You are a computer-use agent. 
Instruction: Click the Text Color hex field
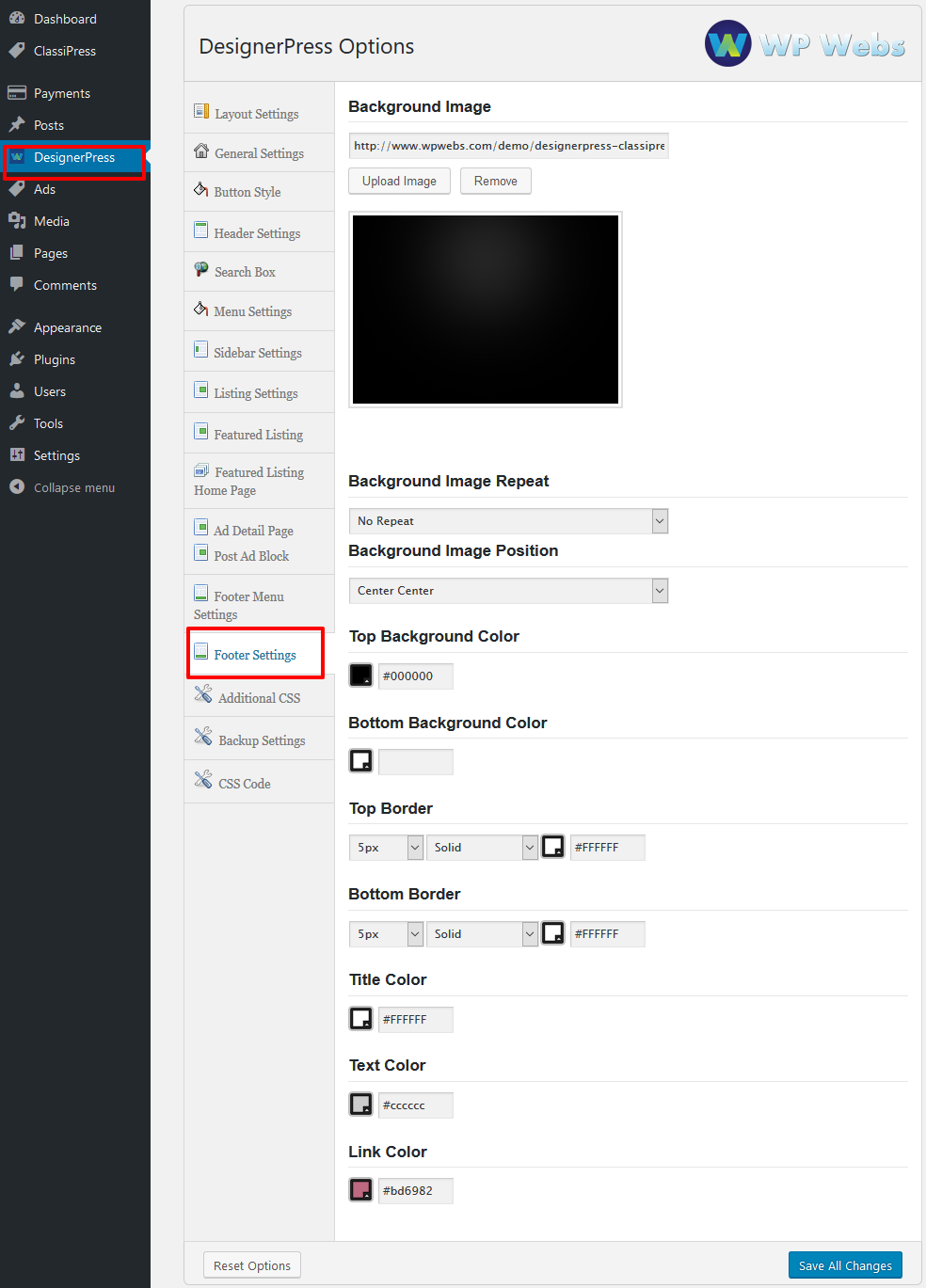tap(416, 1105)
